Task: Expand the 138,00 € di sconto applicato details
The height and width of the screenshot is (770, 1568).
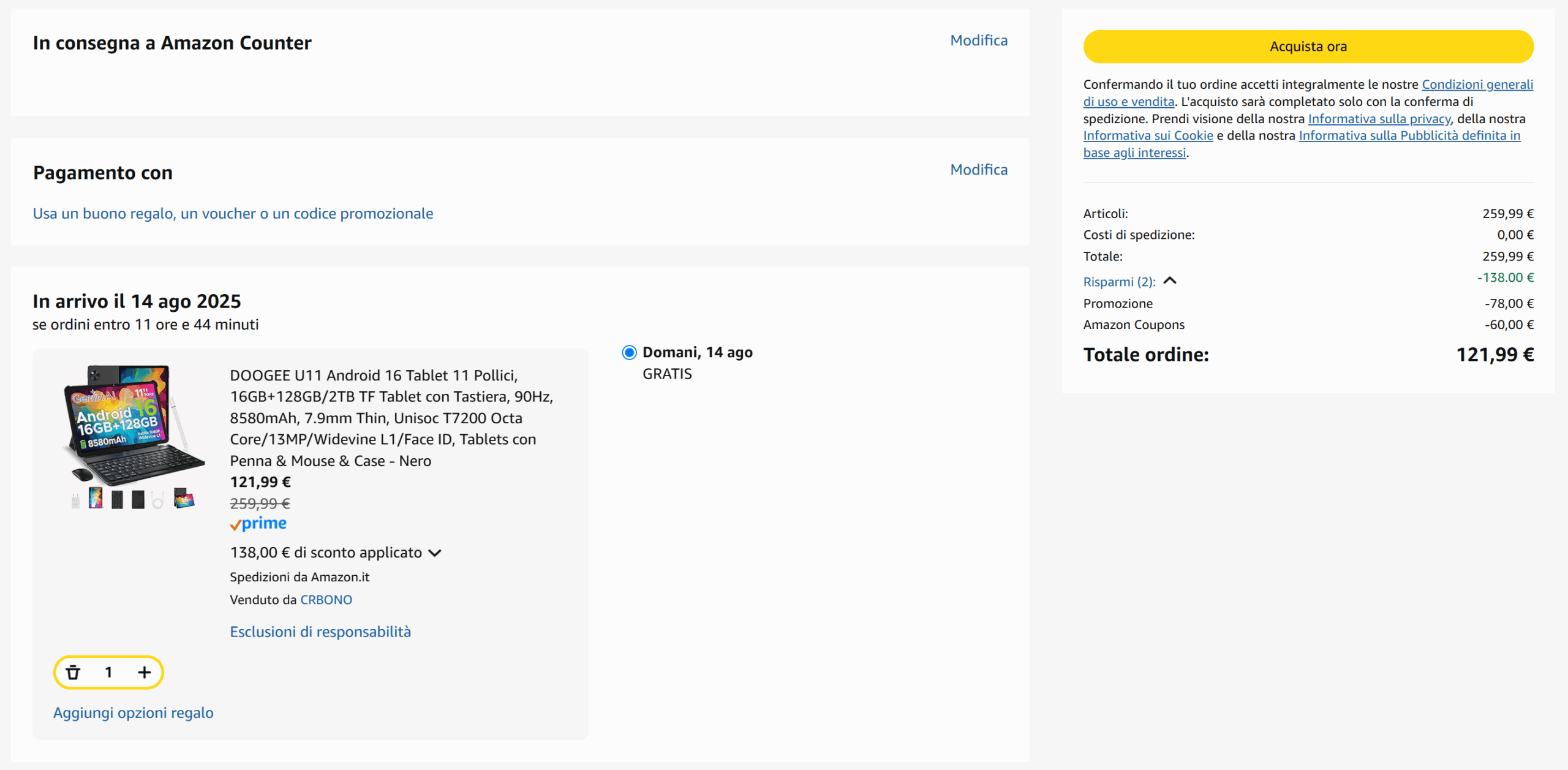Action: pos(435,553)
